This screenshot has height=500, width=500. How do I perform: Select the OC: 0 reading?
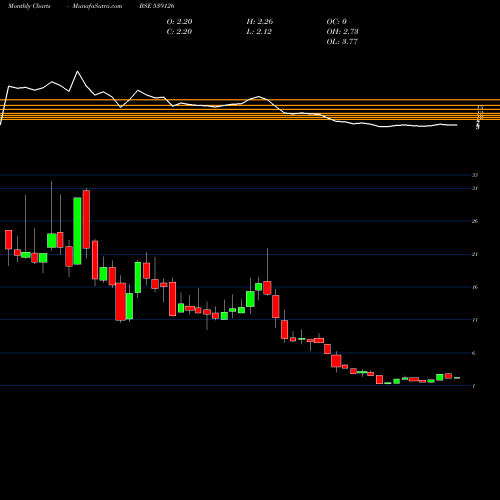click(337, 21)
